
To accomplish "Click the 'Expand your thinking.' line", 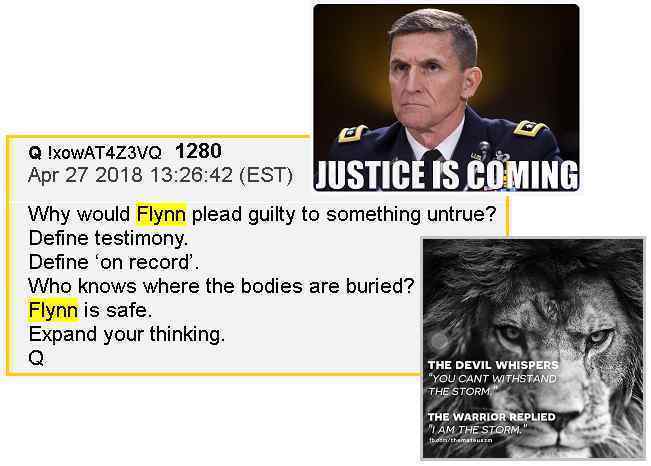I will (x=127, y=334).
